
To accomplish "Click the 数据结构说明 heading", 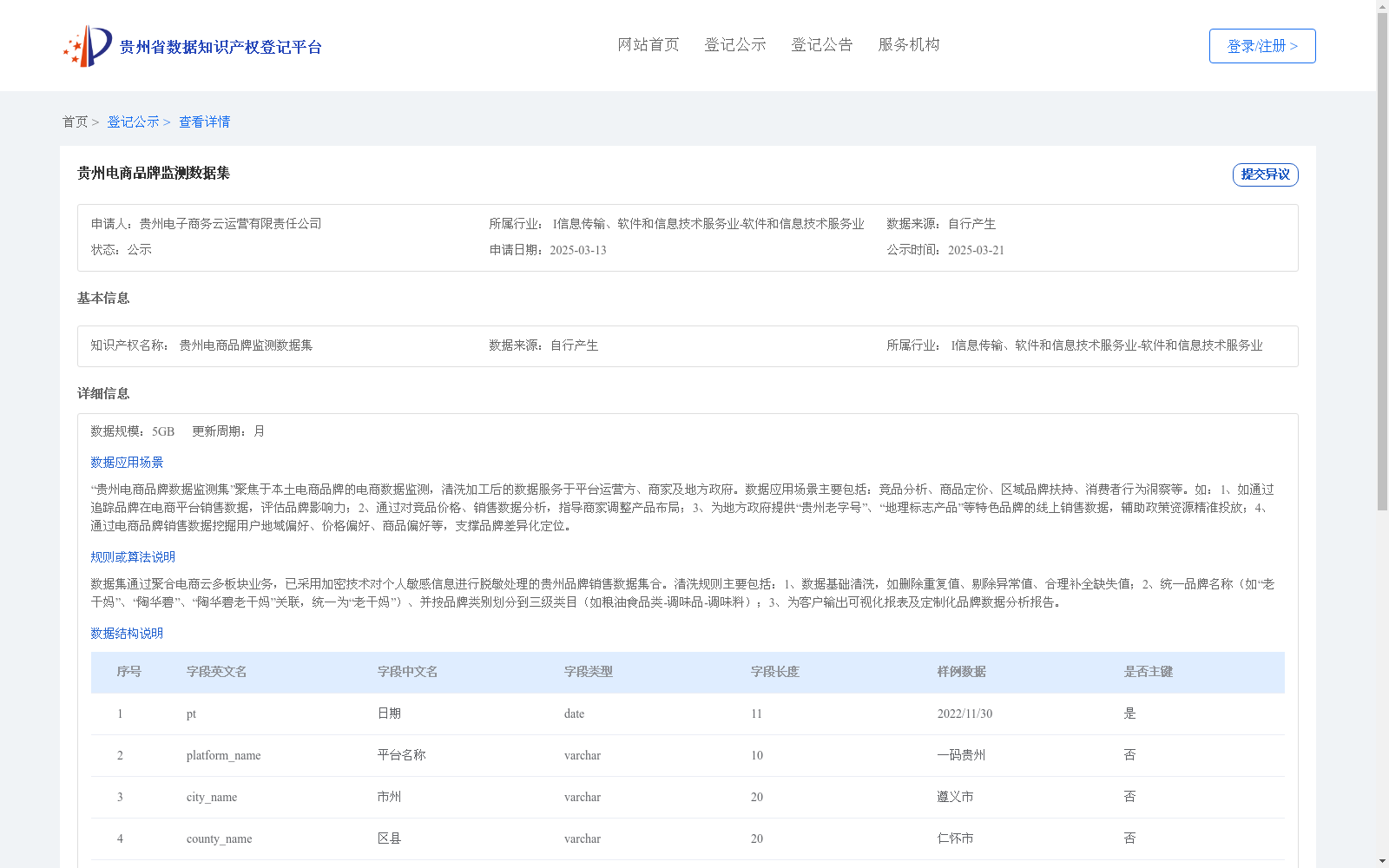I will tap(127, 634).
